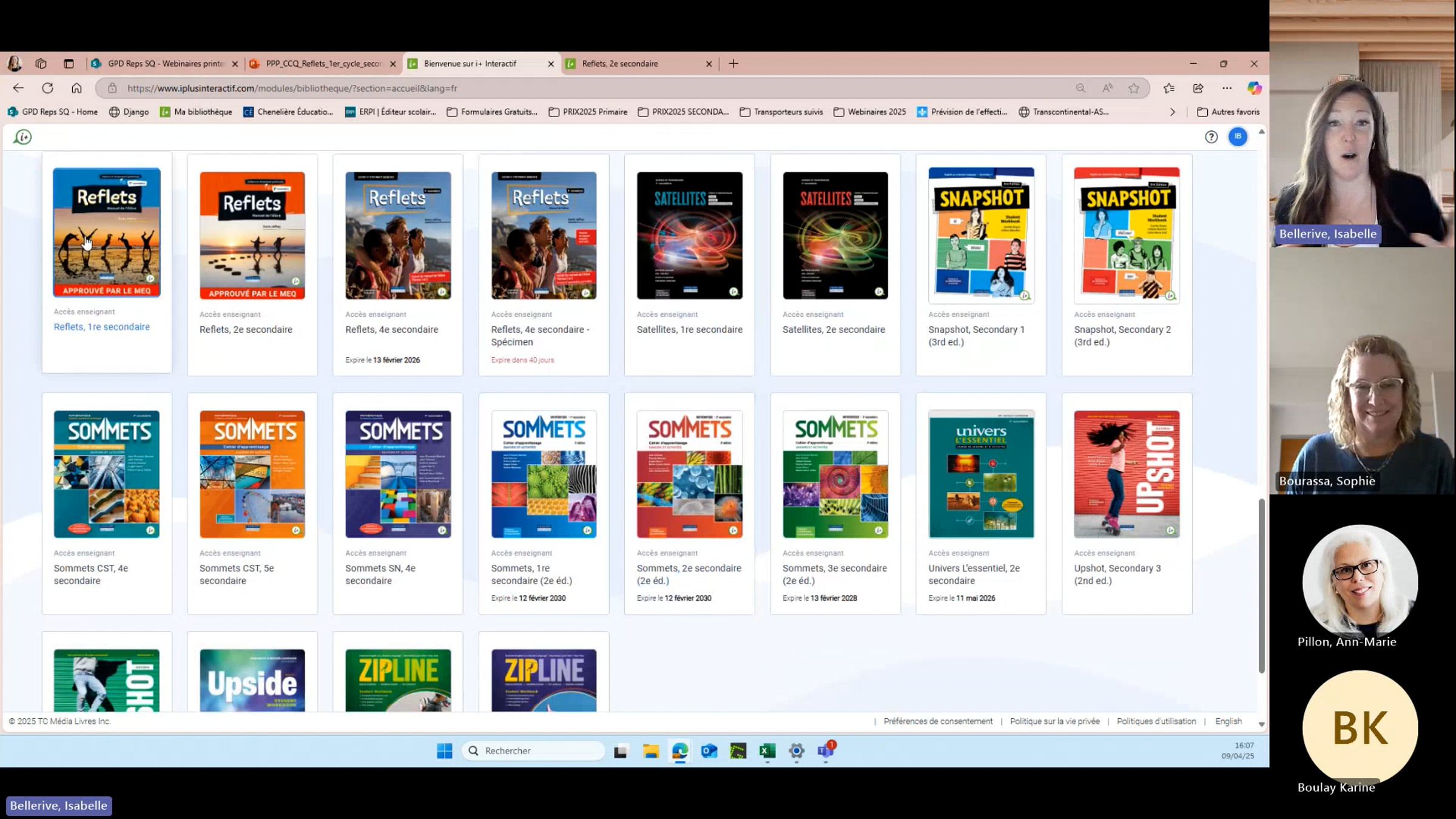Click the share icon in browser toolbar
This screenshot has width=1456, height=819.
coord(1198,88)
